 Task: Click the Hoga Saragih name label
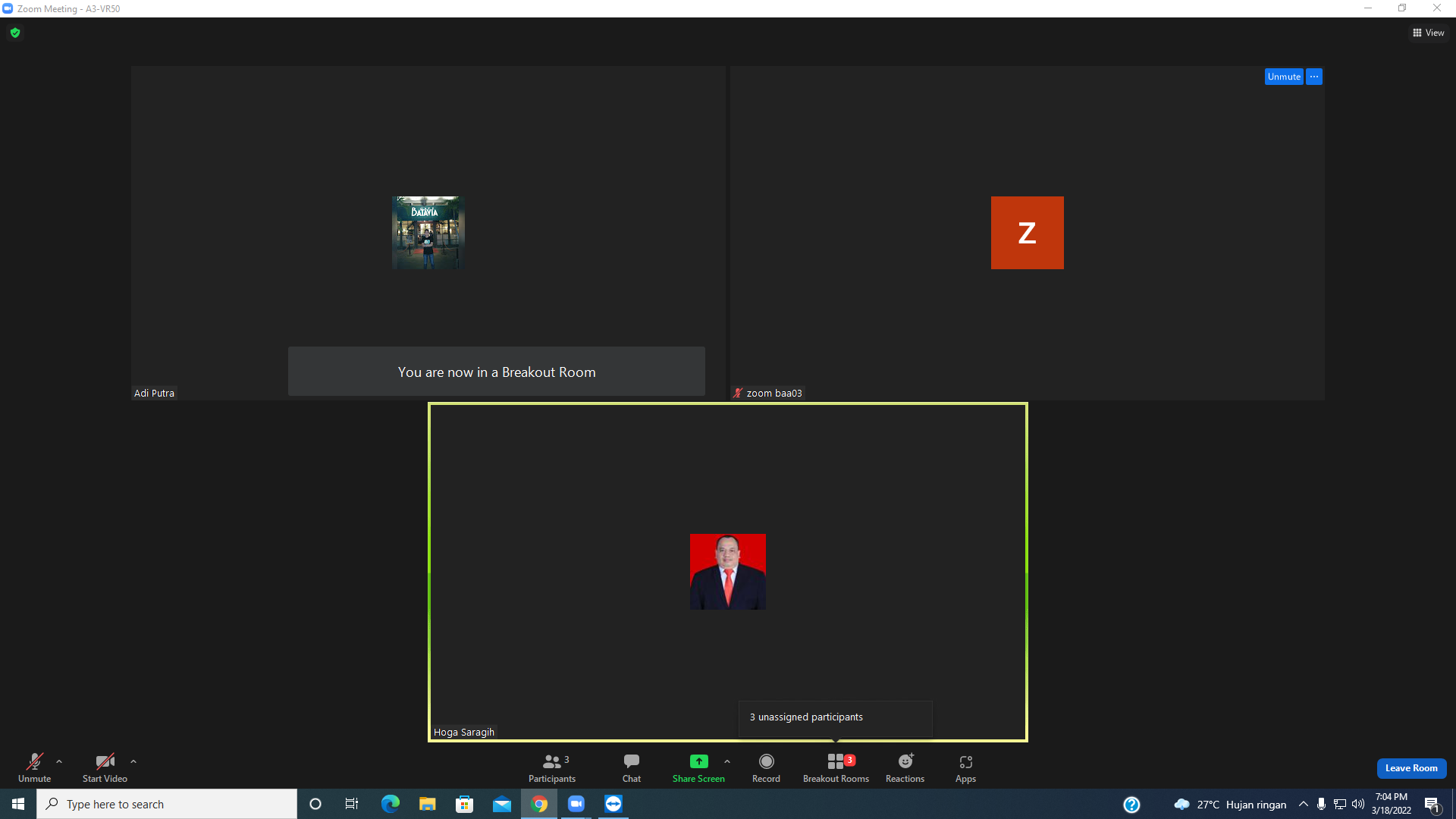pyautogui.click(x=464, y=732)
